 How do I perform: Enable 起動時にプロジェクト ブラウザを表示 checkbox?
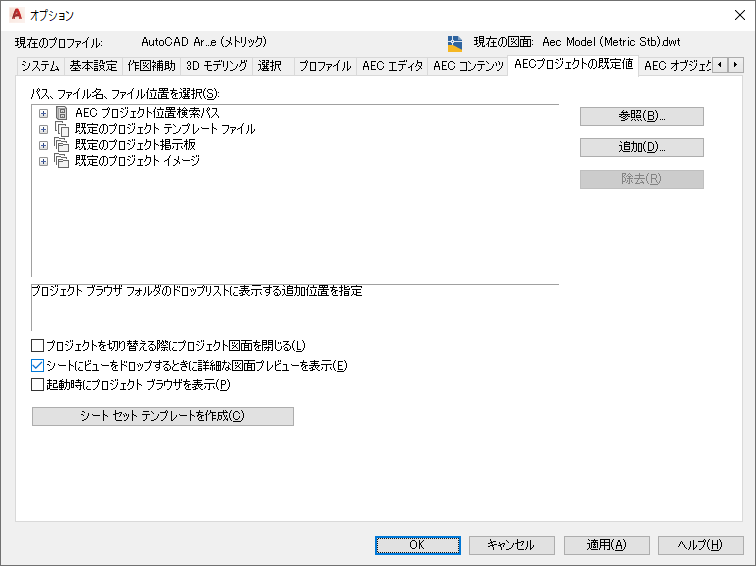pos(37,385)
